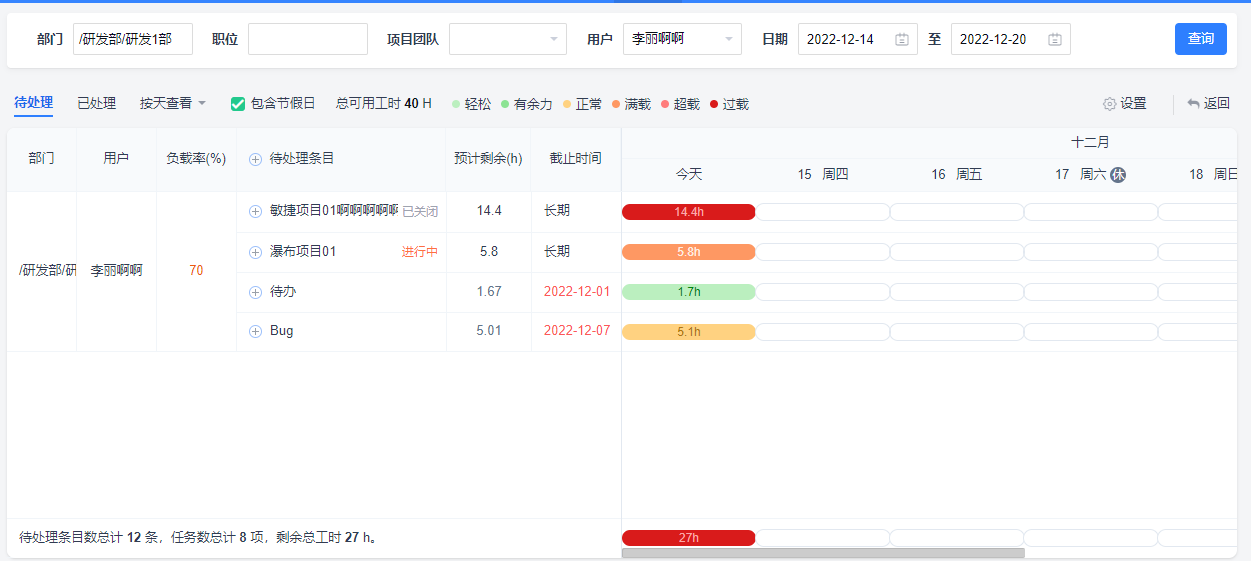
Task: Click the 瀑布项目01 item name
Action: click(x=303, y=252)
